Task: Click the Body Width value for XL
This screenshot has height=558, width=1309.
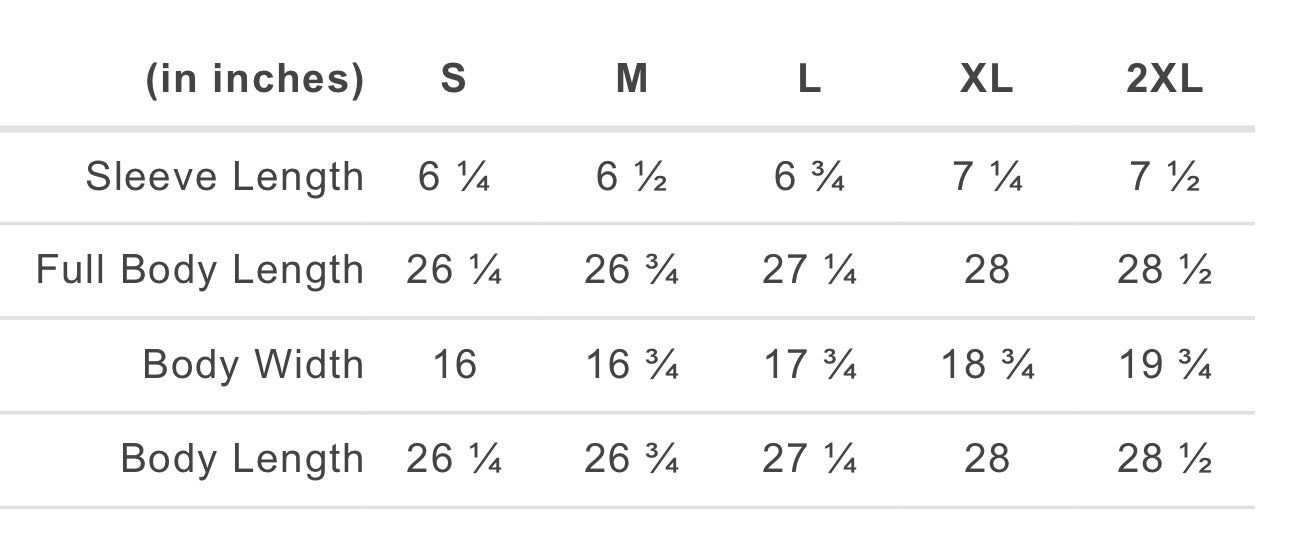Action: coord(987,364)
